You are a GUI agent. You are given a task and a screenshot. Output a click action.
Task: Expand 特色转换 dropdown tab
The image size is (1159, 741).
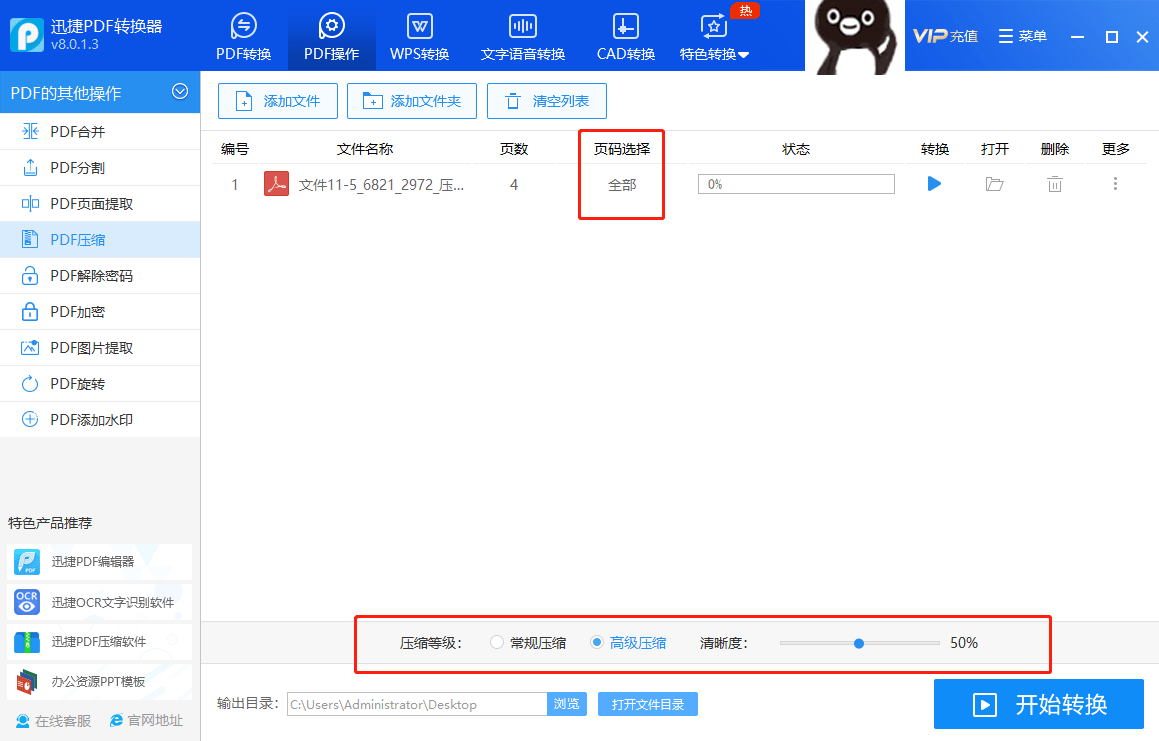tap(714, 37)
